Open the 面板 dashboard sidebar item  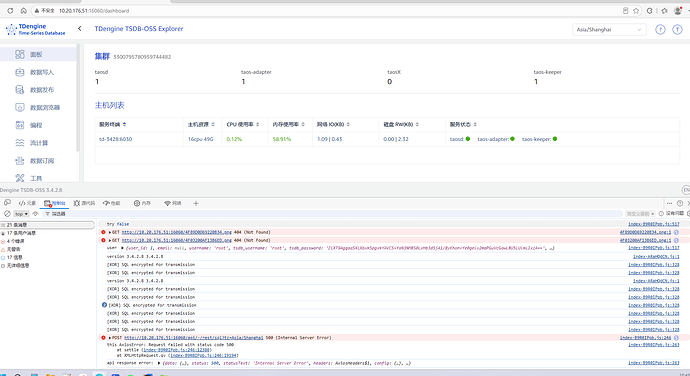[x=39, y=54]
